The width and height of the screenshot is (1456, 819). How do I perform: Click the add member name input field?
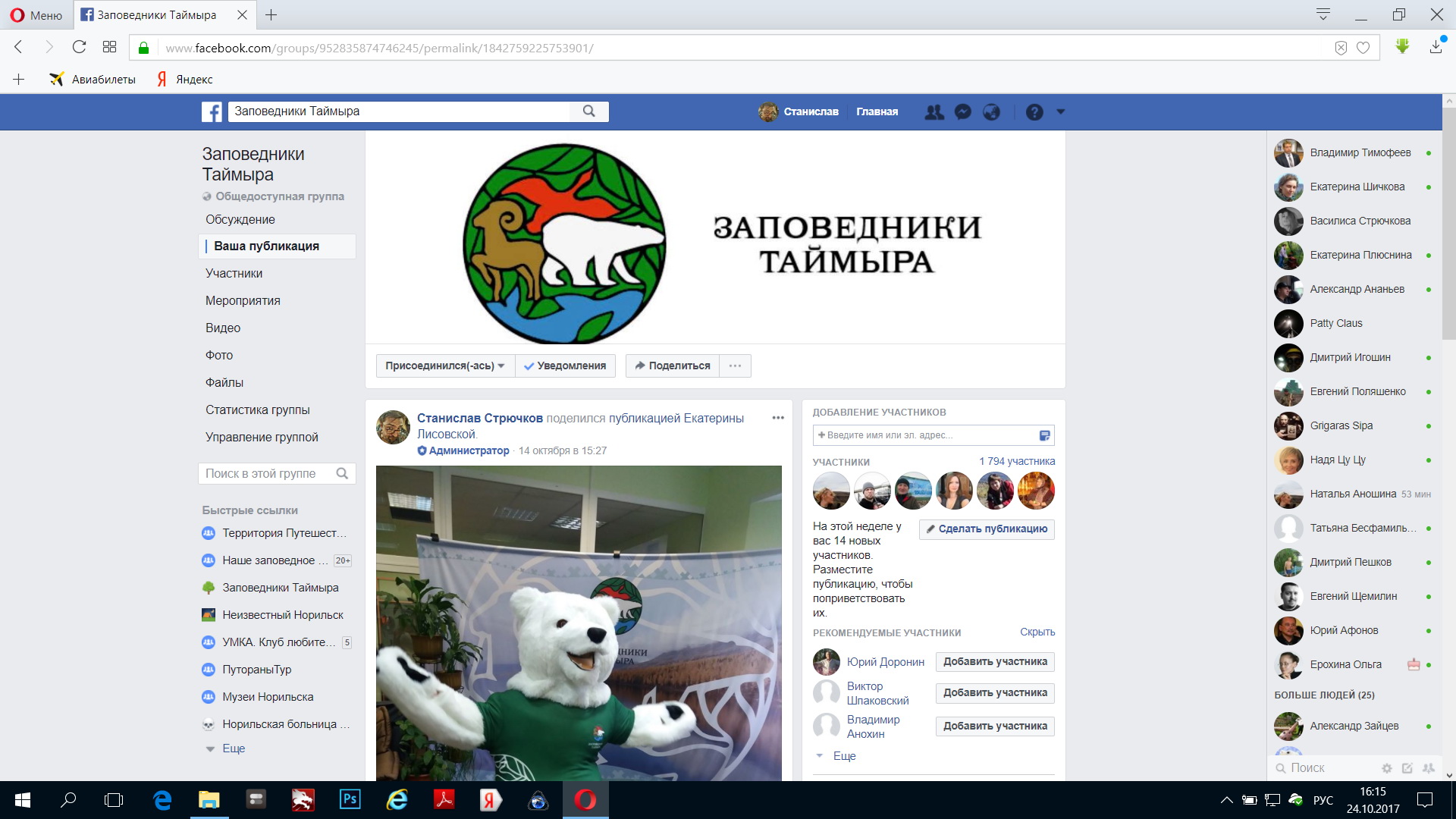pos(925,435)
